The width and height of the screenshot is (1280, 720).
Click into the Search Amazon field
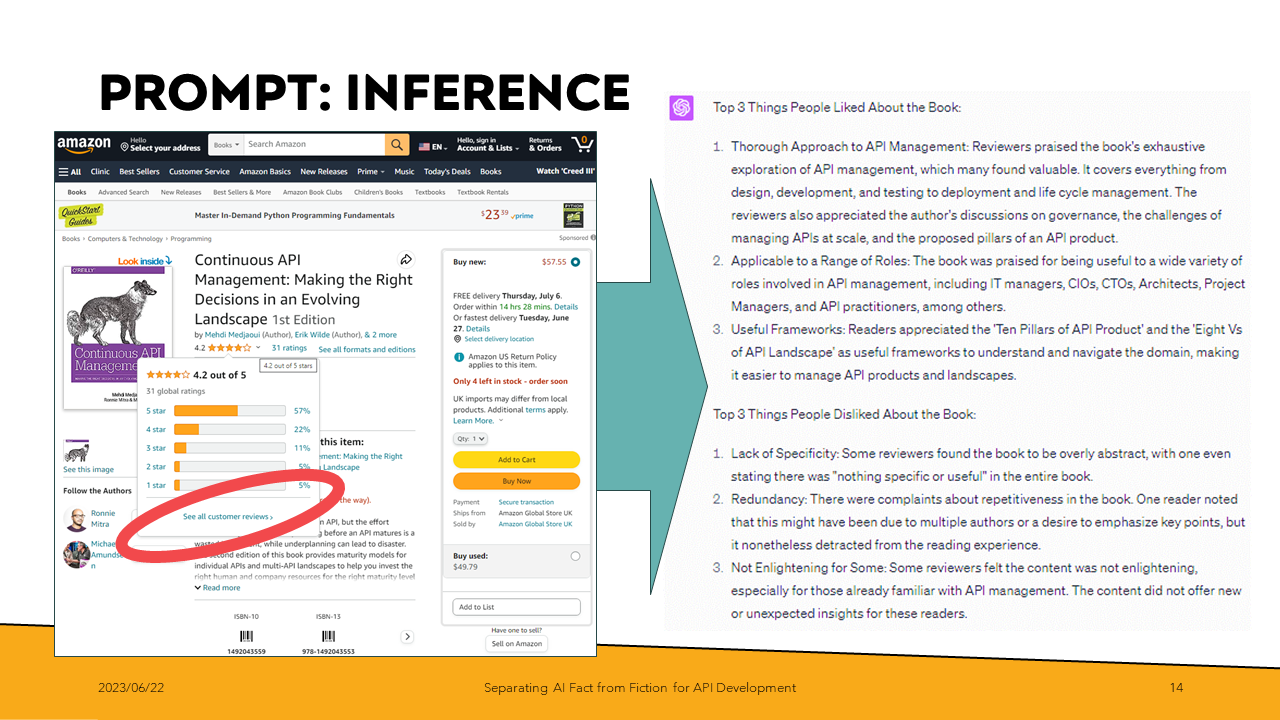pos(313,144)
